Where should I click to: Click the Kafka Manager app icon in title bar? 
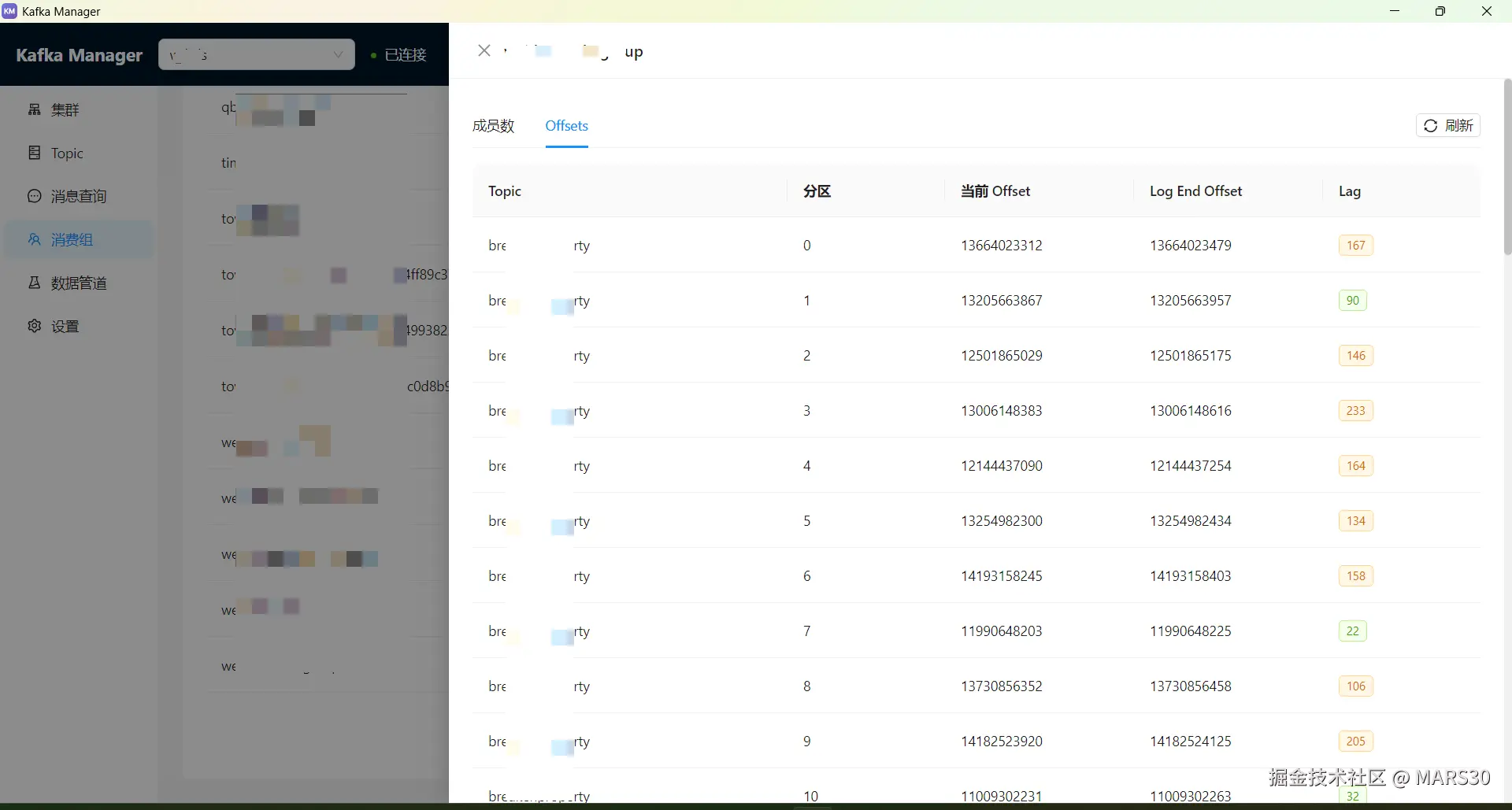(9, 11)
